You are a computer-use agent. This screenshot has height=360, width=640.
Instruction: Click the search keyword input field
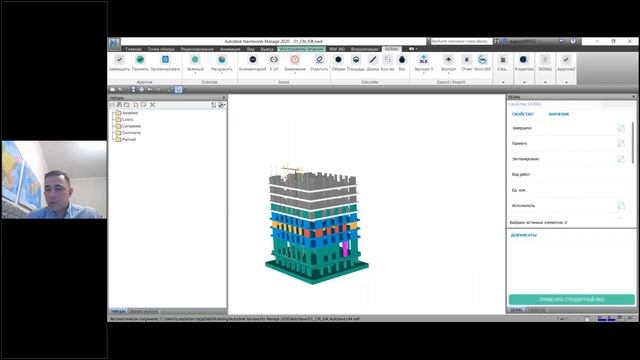462,41
